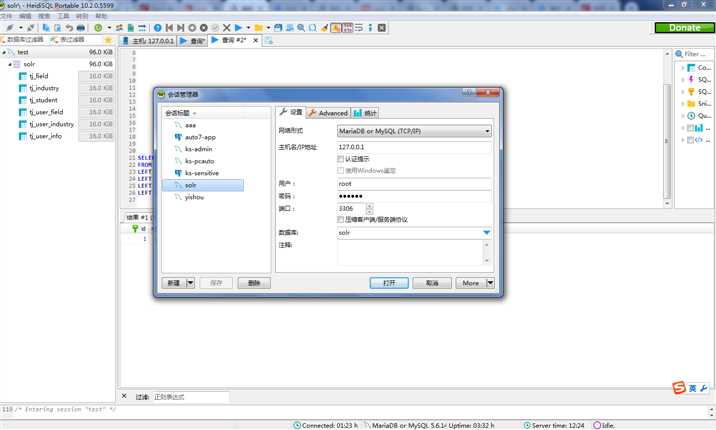
Task: Click the black stop square icon ending toolbar
Action: pyautogui.click(x=382, y=28)
